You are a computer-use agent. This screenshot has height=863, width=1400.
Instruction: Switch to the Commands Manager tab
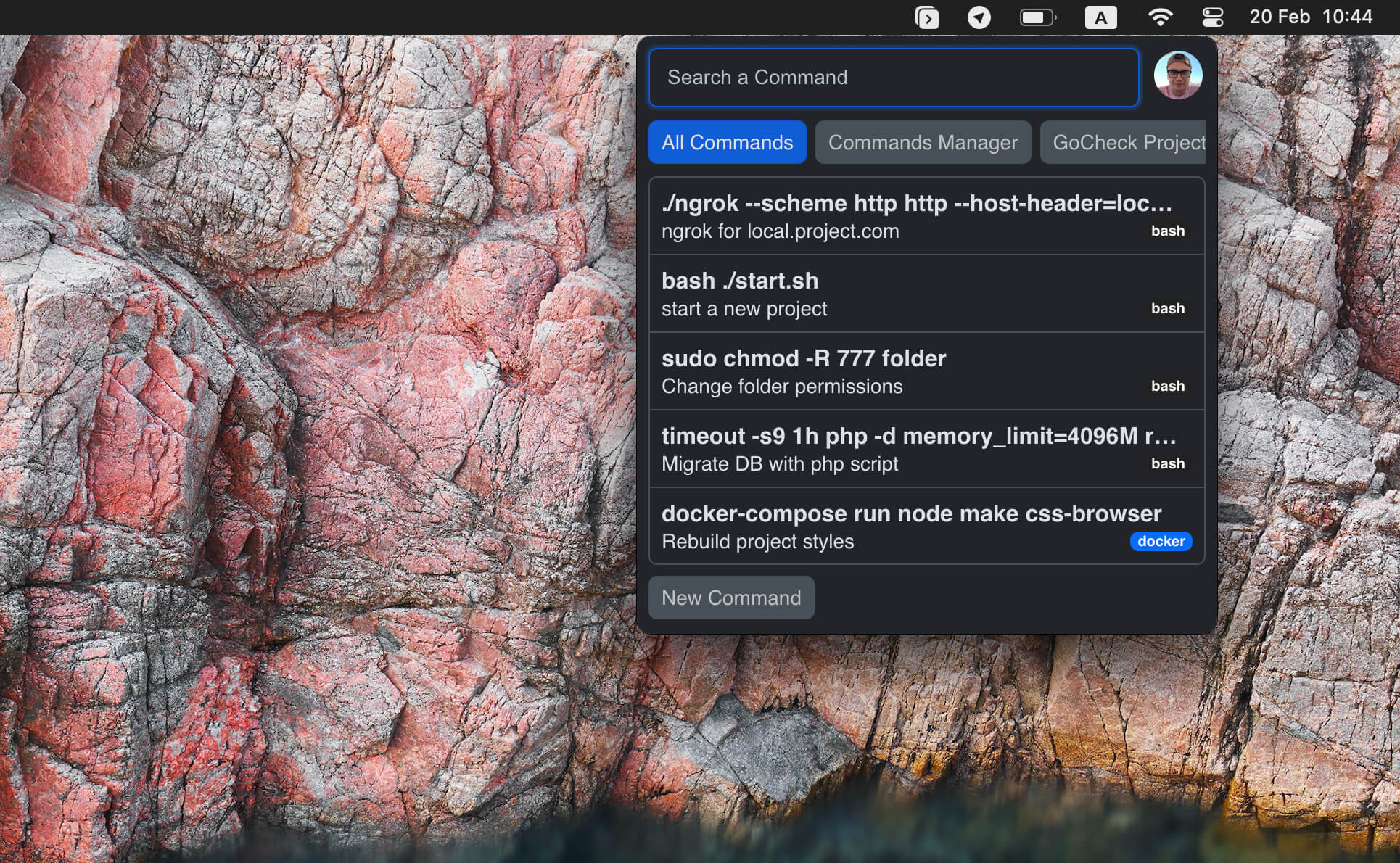(923, 142)
